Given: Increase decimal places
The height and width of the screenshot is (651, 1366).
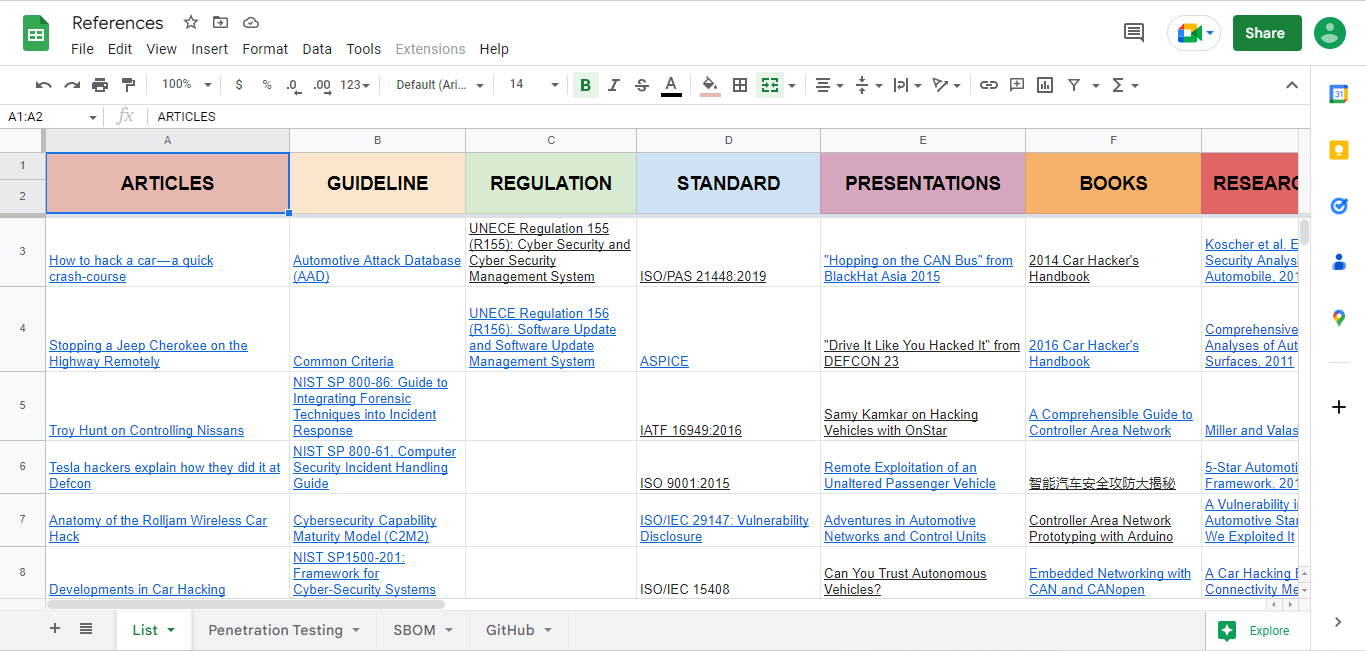Looking at the screenshot, I should [321, 85].
